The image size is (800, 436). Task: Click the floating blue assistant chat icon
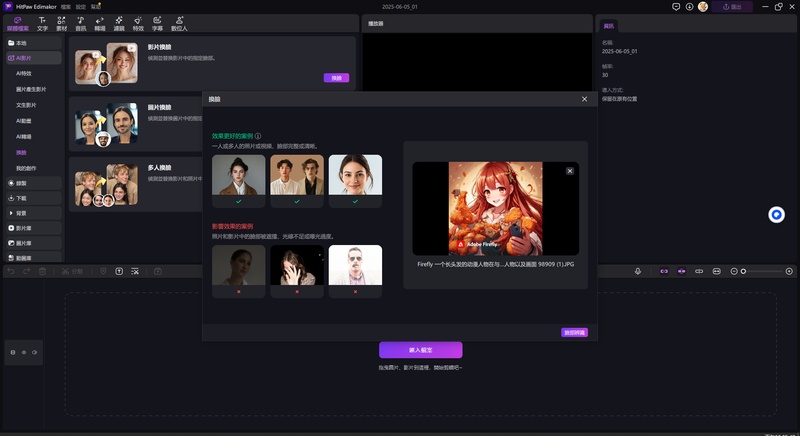(776, 215)
